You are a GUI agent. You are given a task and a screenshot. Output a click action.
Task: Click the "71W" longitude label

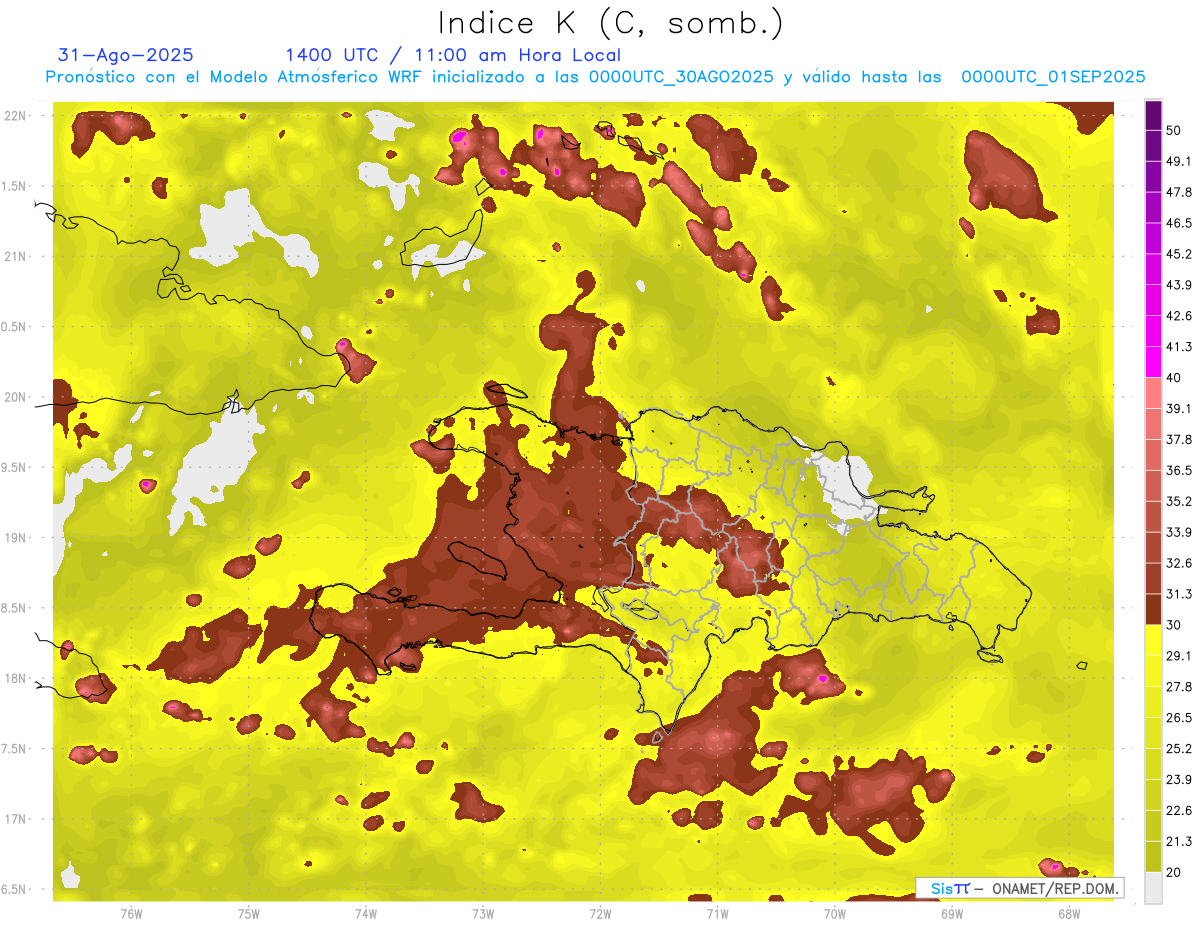click(x=717, y=913)
